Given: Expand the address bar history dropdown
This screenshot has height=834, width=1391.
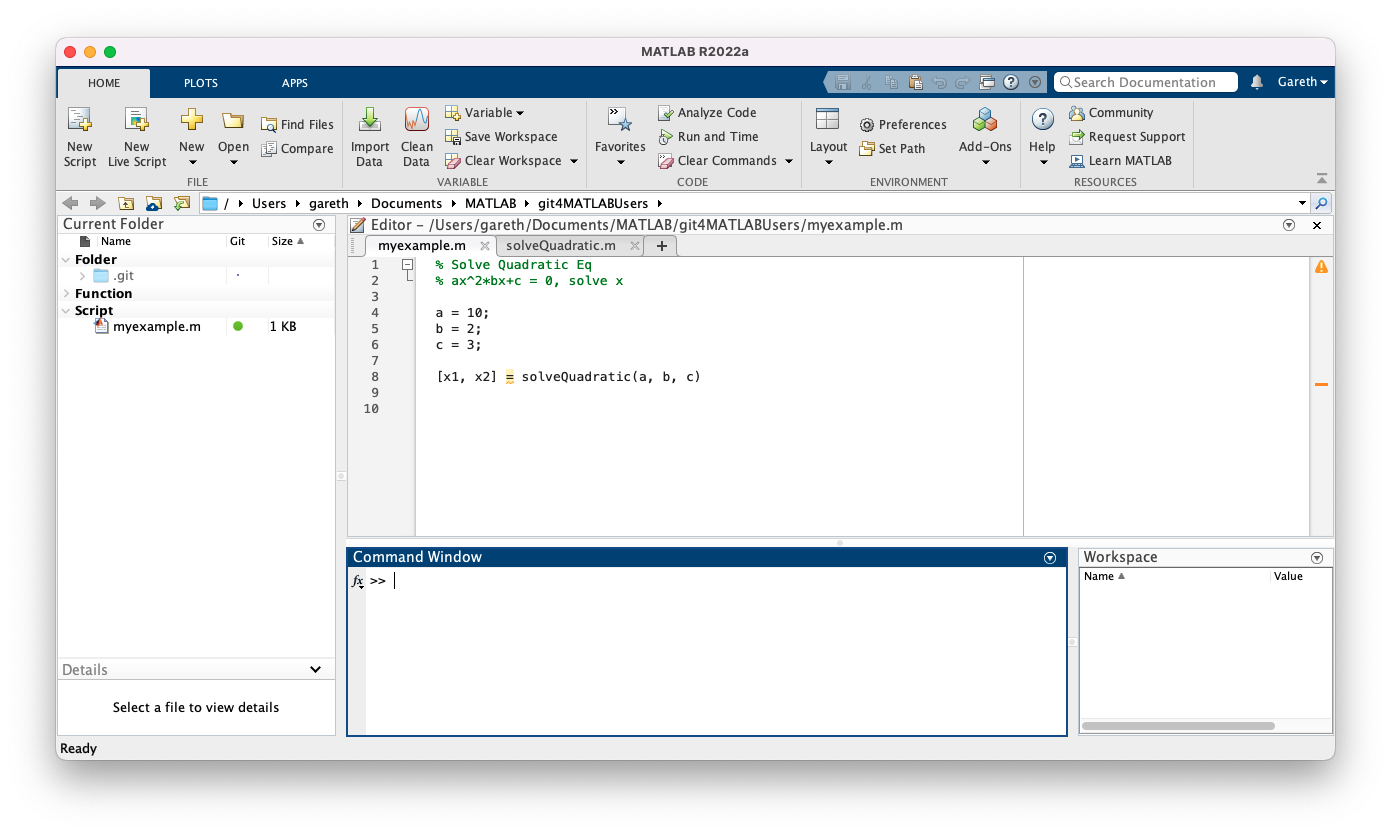Looking at the screenshot, I should coord(1302,203).
